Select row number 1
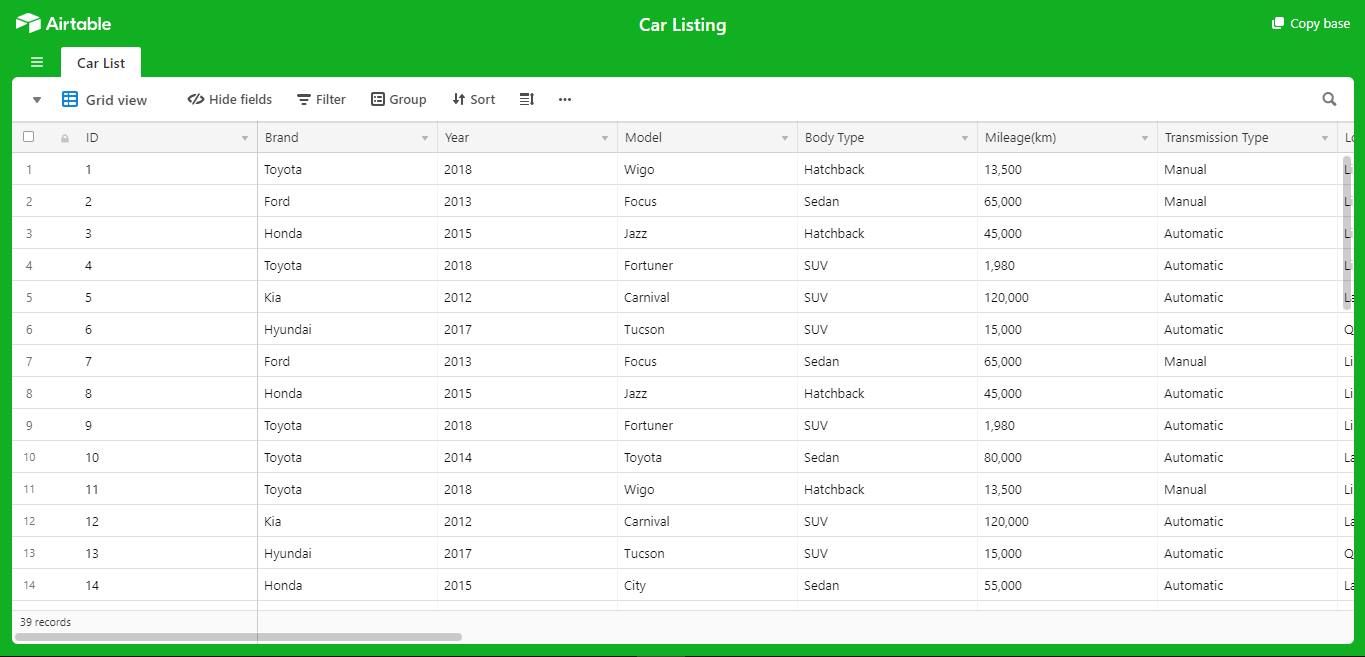This screenshot has height=657, width=1365. coord(29,170)
